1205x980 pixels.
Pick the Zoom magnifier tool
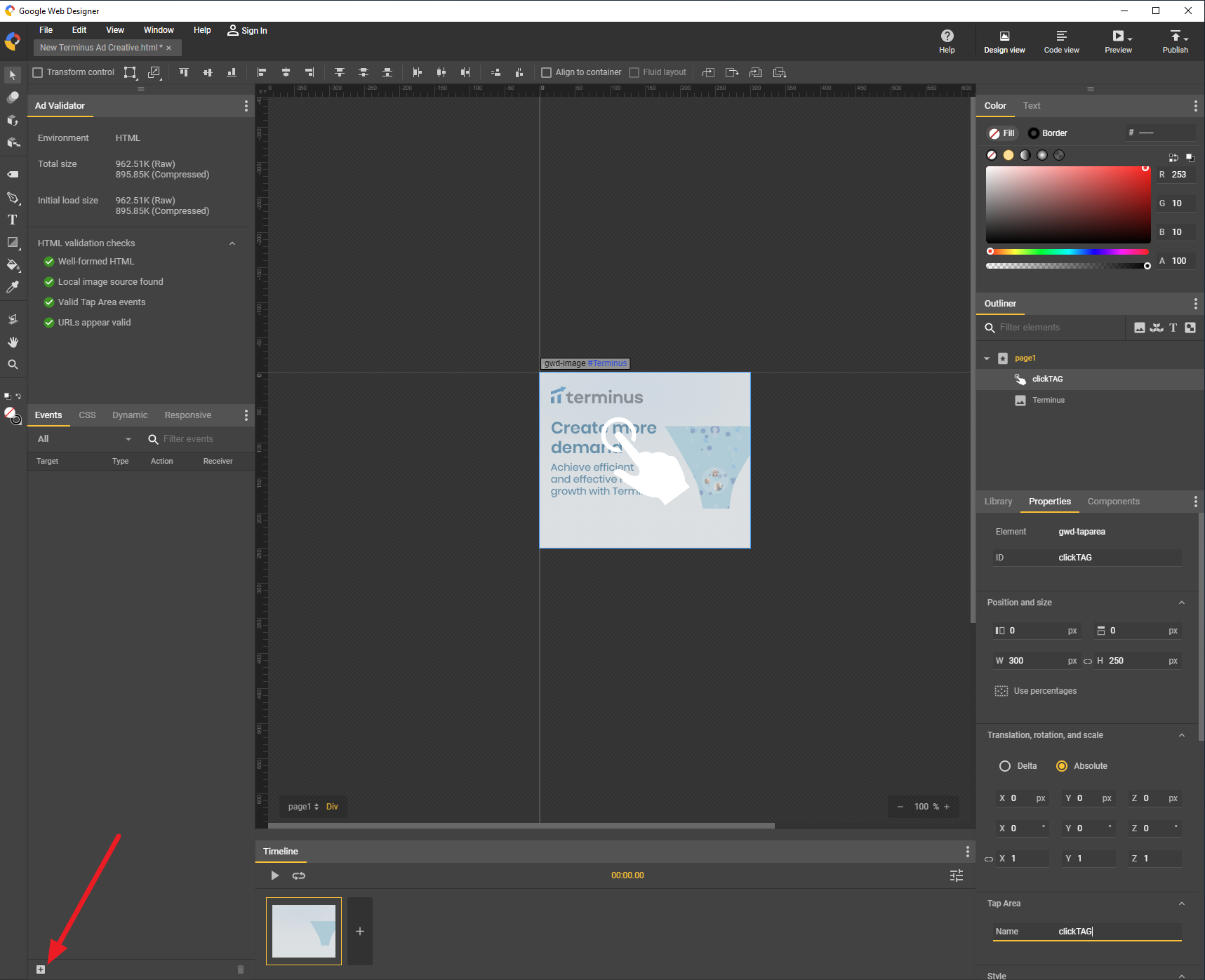click(13, 365)
